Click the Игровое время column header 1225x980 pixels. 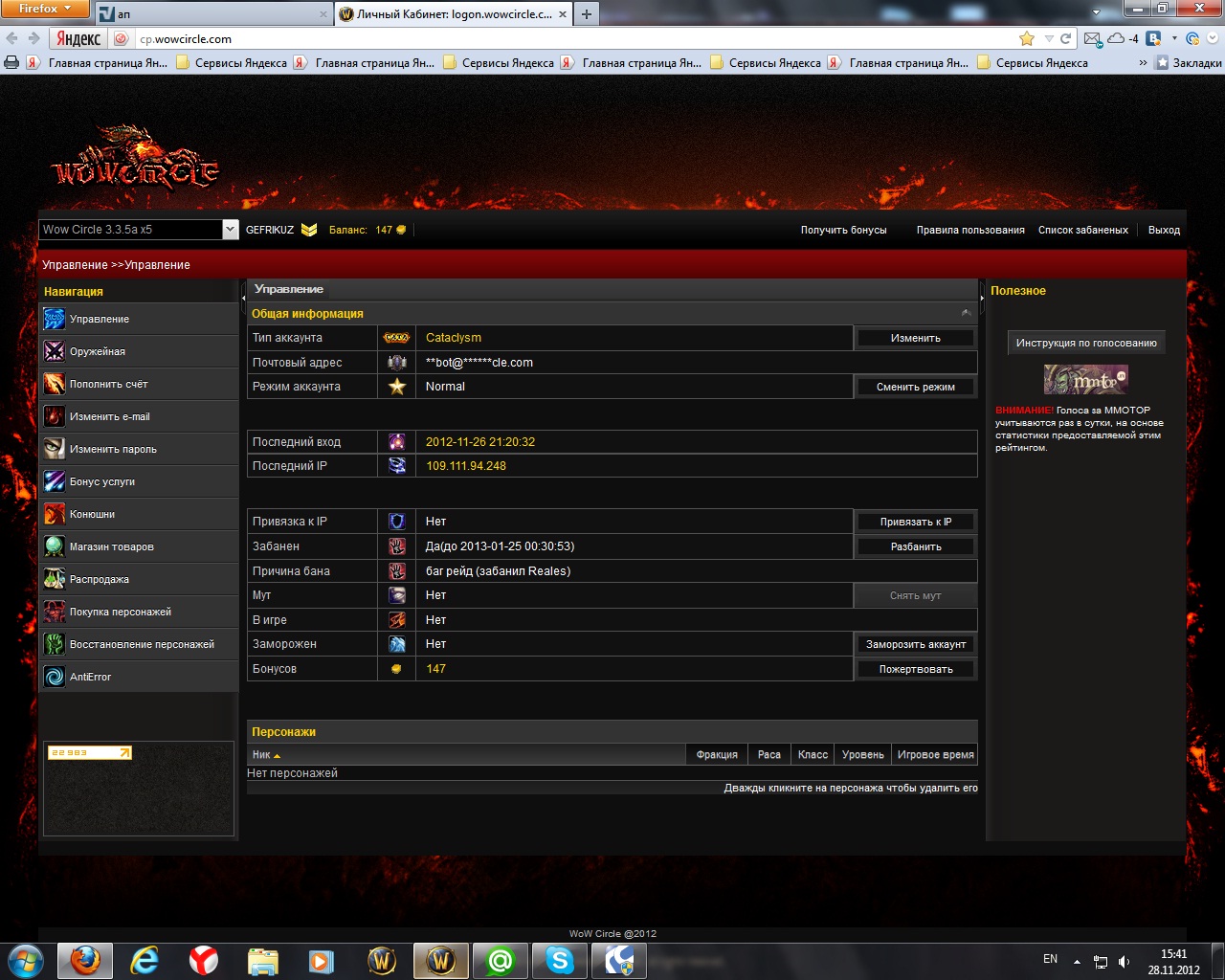tap(935, 755)
